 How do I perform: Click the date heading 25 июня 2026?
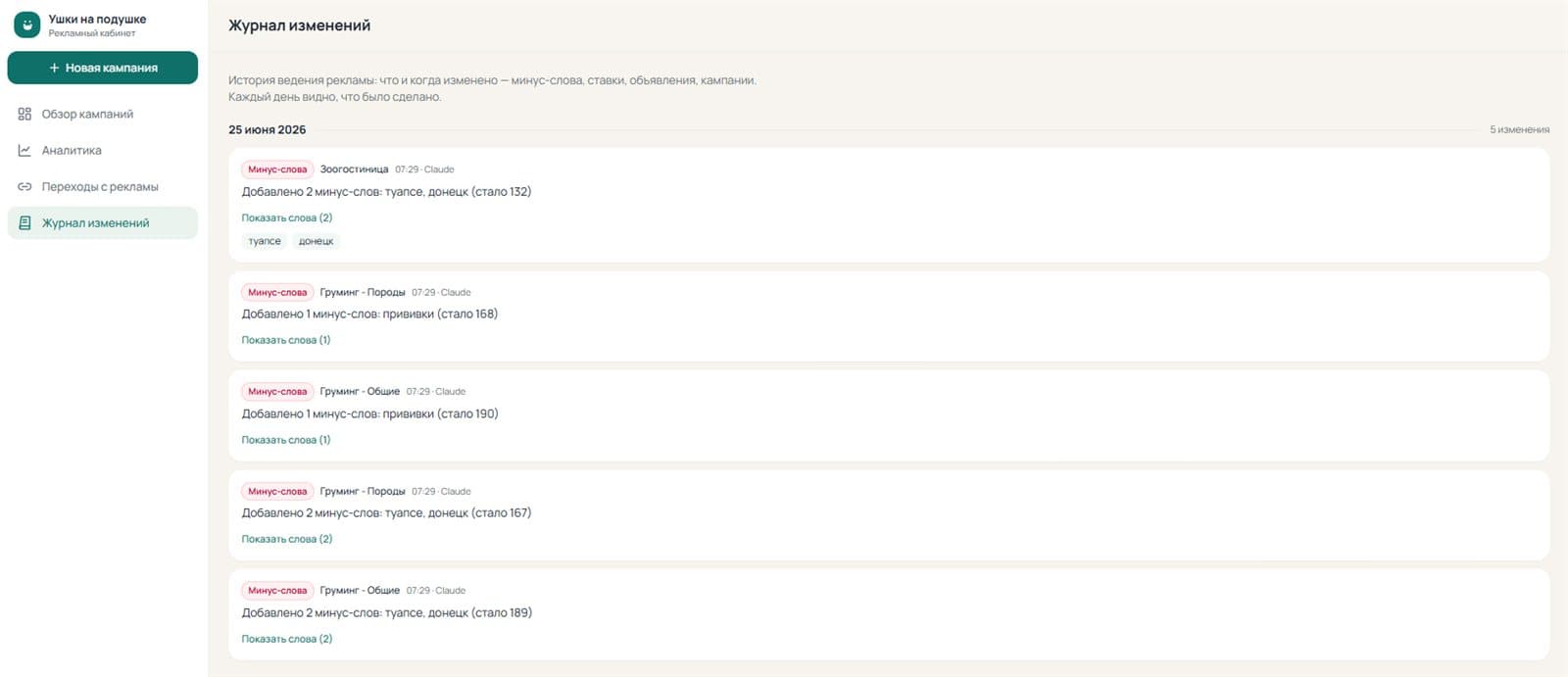point(267,129)
